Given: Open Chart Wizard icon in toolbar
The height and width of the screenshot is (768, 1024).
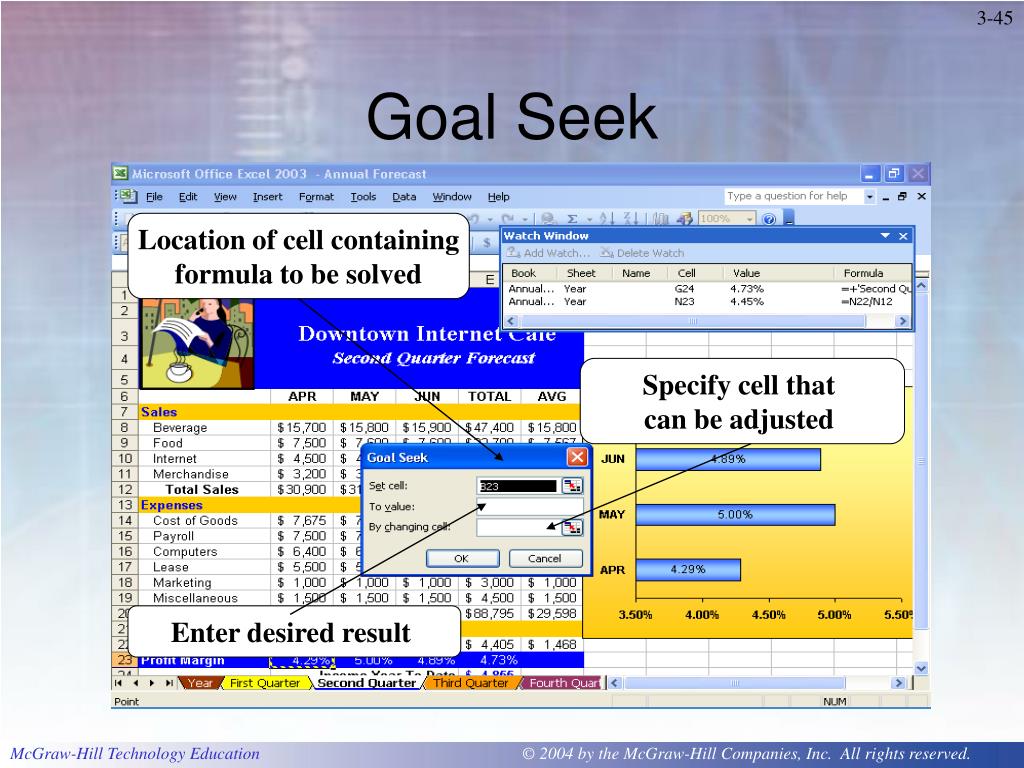Looking at the screenshot, I should tap(661, 219).
